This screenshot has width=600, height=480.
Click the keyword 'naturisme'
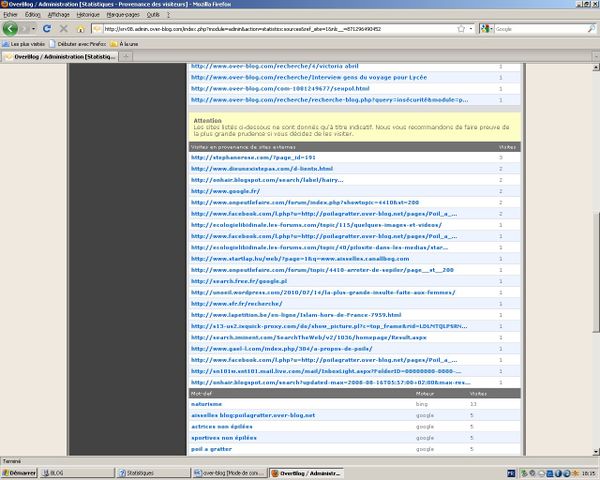(x=206, y=404)
